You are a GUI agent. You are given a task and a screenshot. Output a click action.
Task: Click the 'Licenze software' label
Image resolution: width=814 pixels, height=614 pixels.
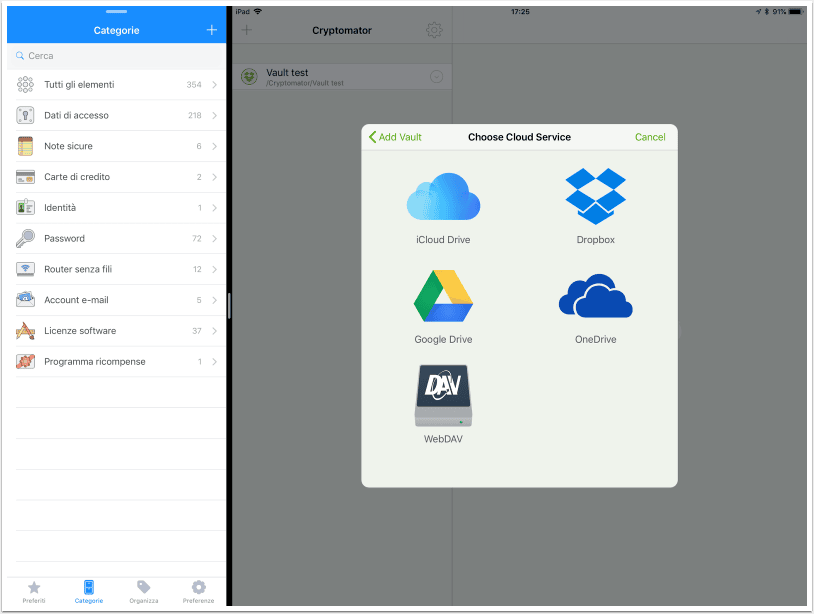pyautogui.click(x=80, y=331)
